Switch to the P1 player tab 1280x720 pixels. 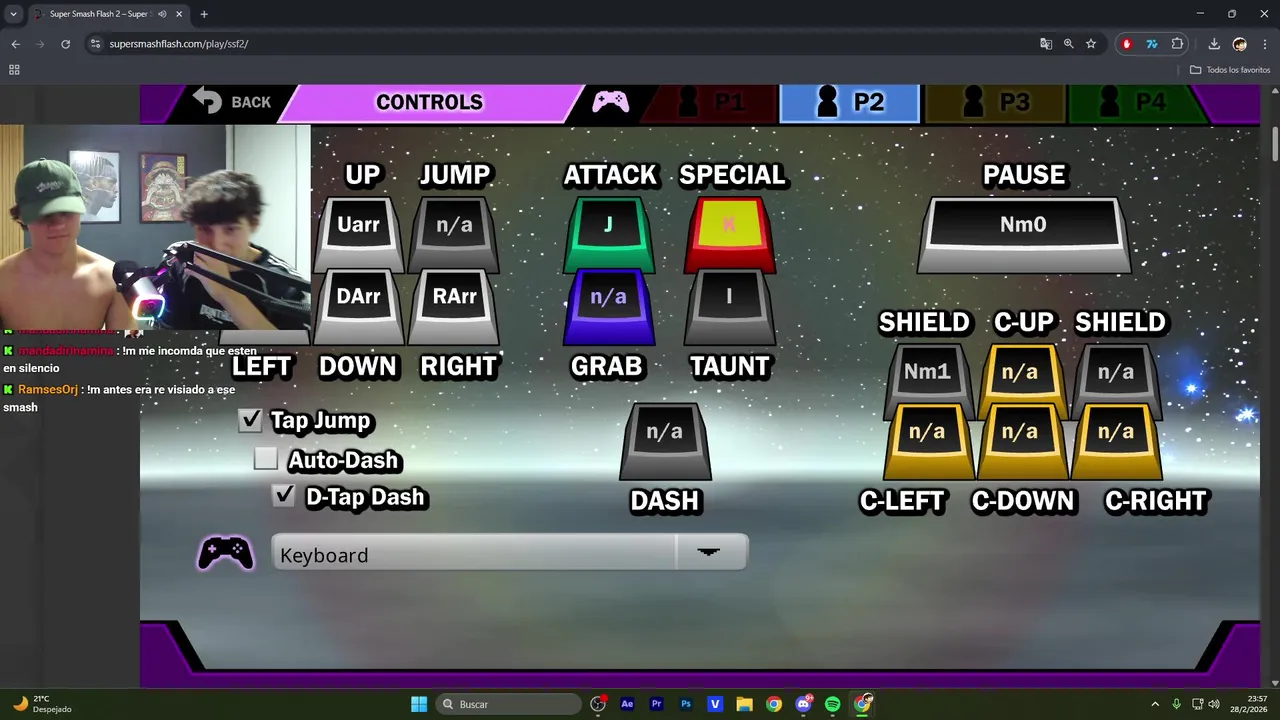712,102
